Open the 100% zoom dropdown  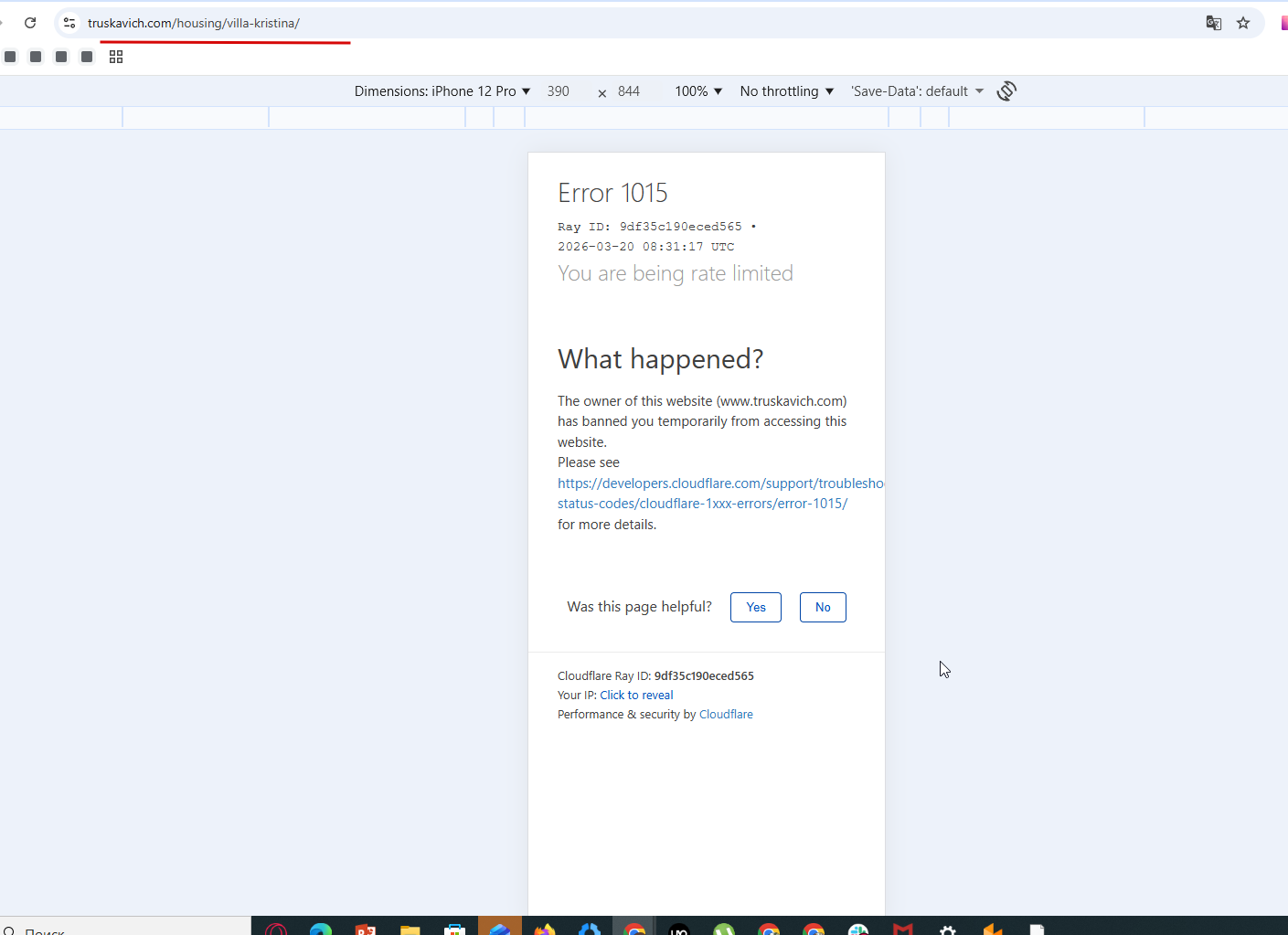(698, 91)
